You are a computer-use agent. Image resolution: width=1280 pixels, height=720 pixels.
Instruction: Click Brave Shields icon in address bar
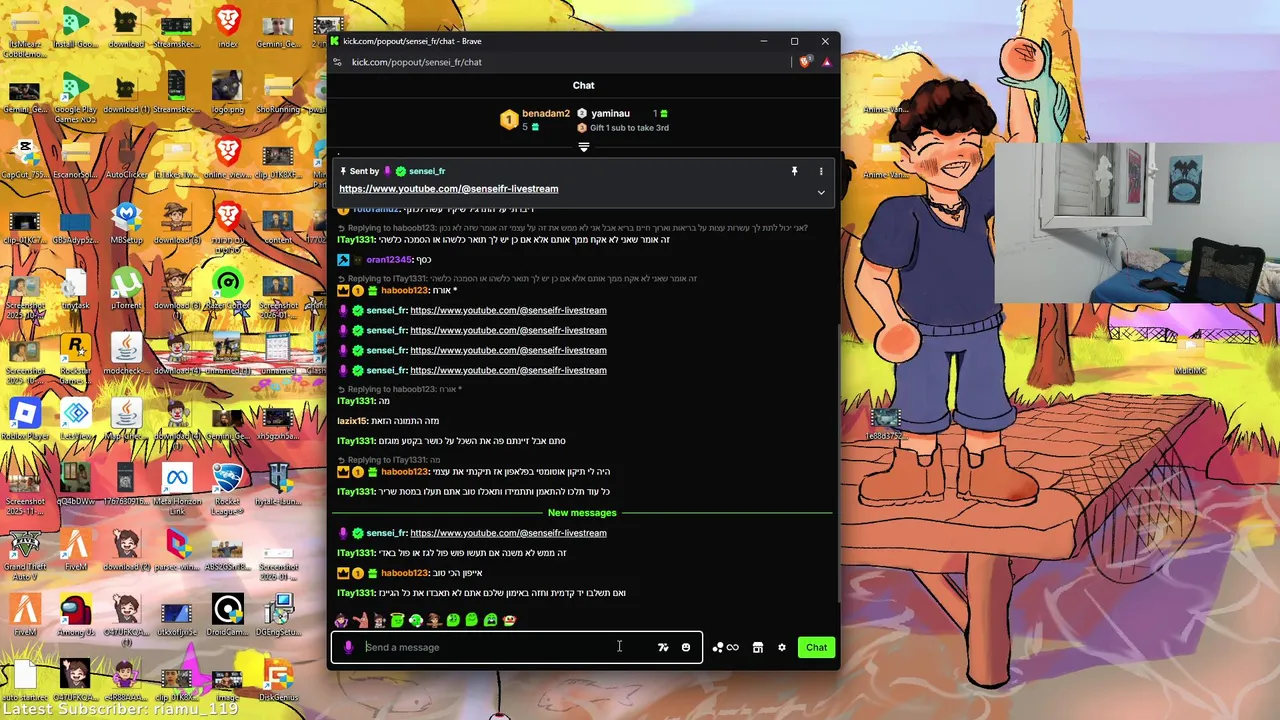(806, 62)
